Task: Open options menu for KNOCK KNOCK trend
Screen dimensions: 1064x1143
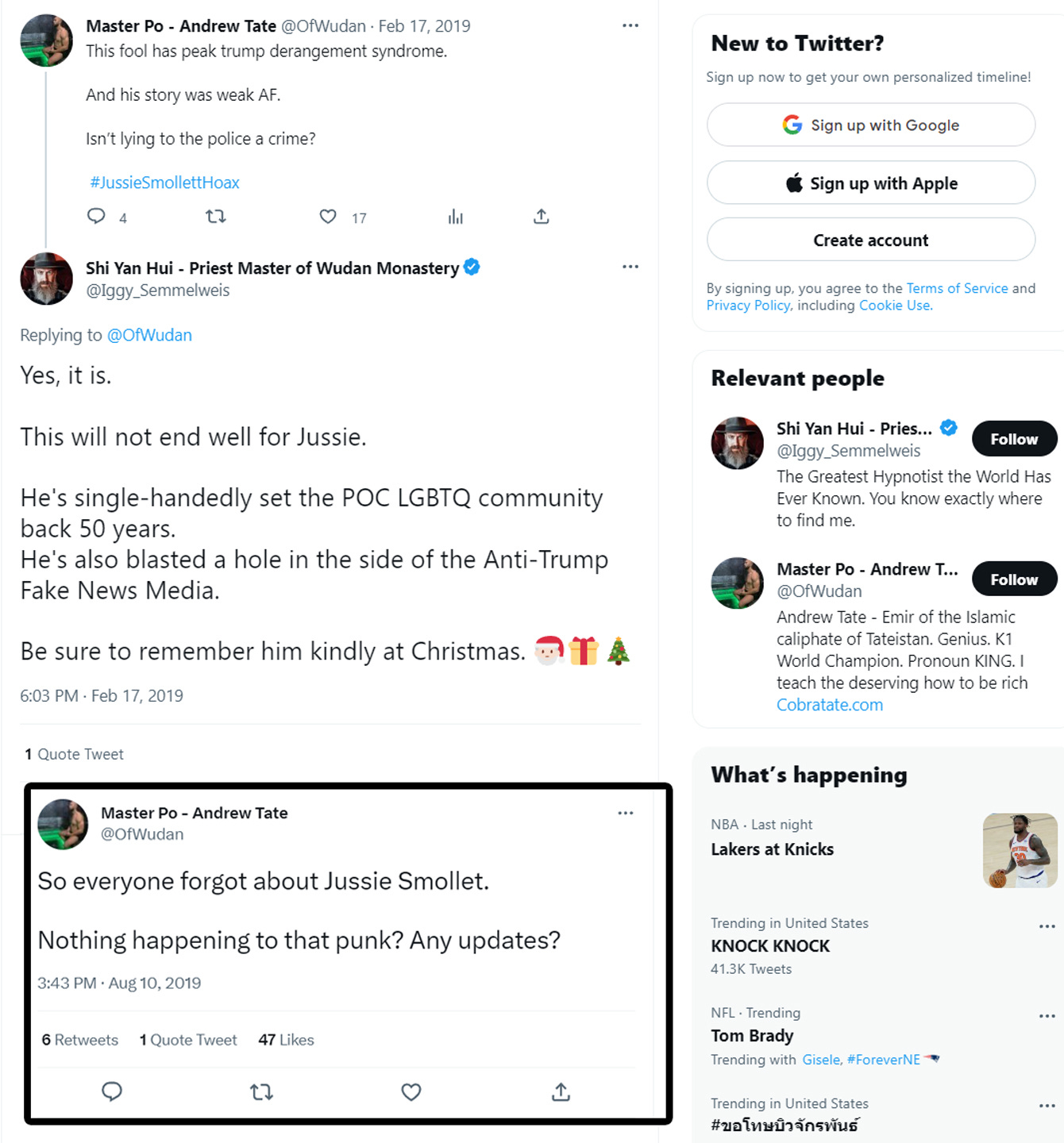Action: (1047, 926)
